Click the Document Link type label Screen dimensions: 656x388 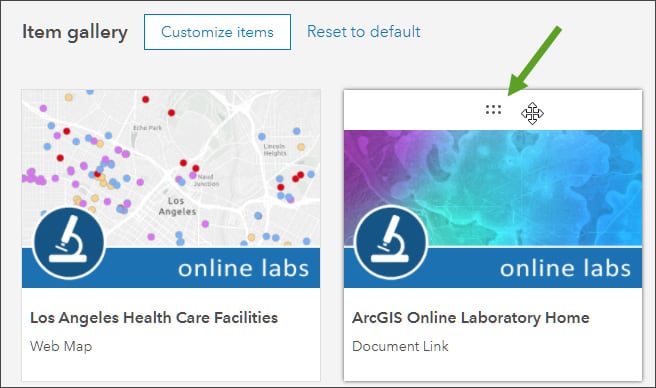[x=400, y=346]
